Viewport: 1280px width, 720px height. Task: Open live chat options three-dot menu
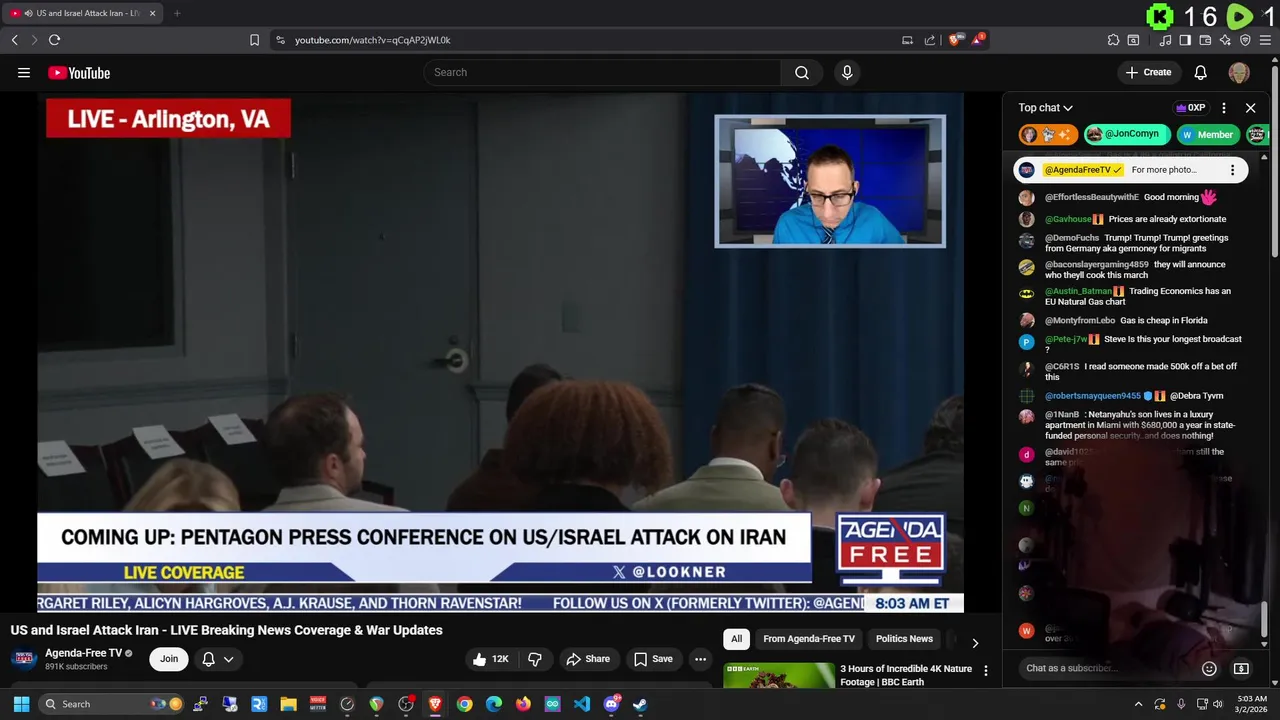tap(1224, 108)
